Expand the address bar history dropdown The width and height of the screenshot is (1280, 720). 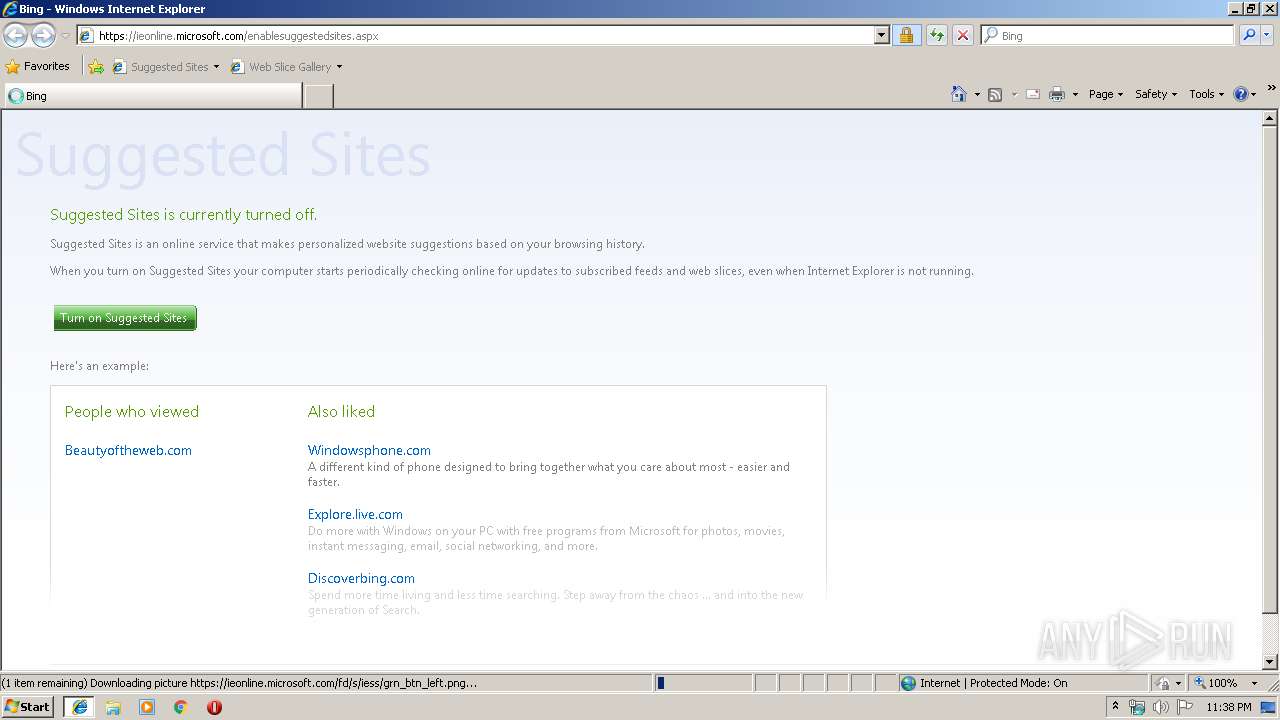point(881,36)
